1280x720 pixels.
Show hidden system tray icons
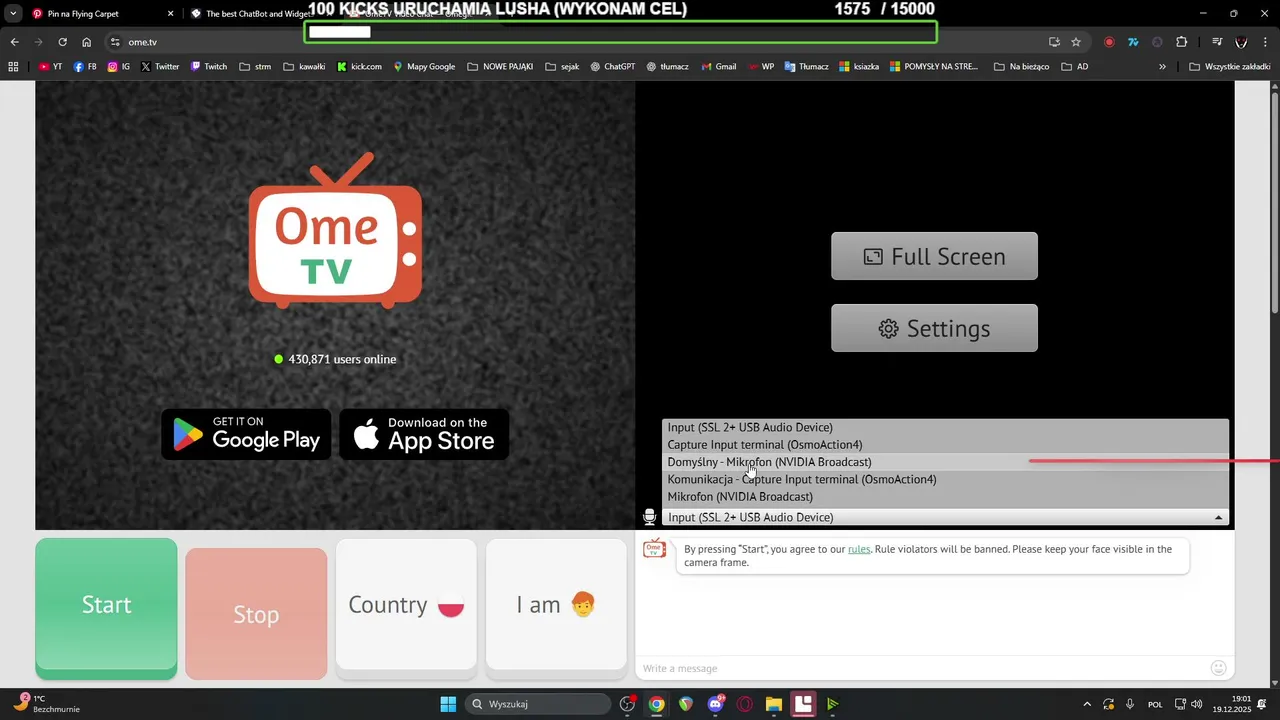1087,704
